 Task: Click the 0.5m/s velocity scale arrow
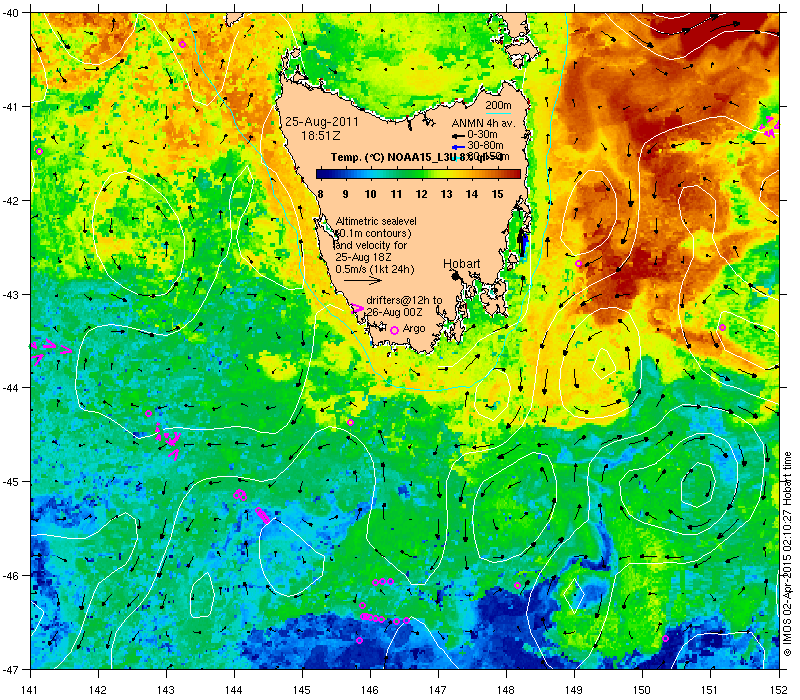tap(363, 280)
